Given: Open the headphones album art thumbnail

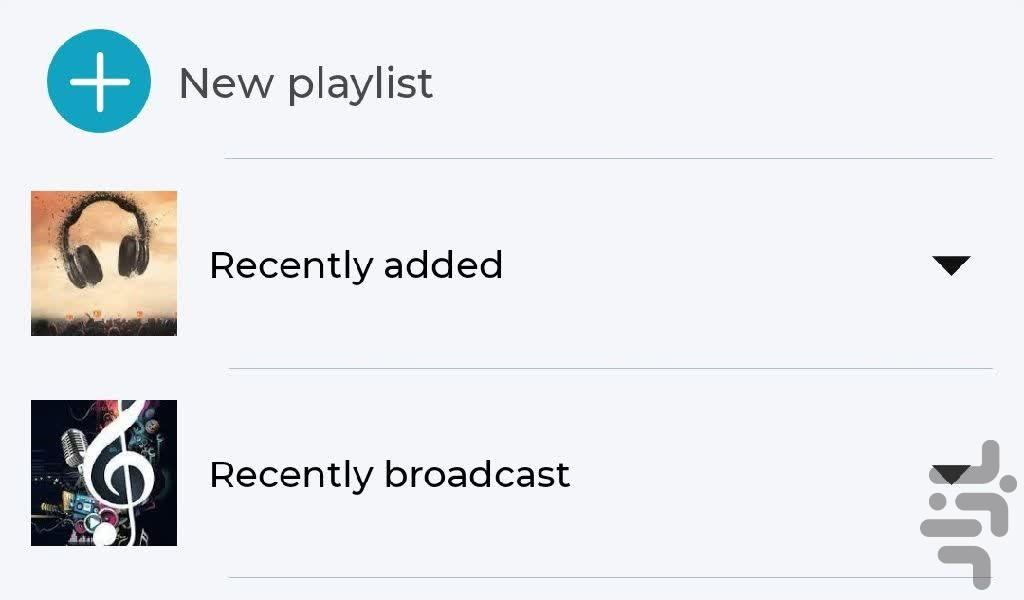Looking at the screenshot, I should (104, 263).
